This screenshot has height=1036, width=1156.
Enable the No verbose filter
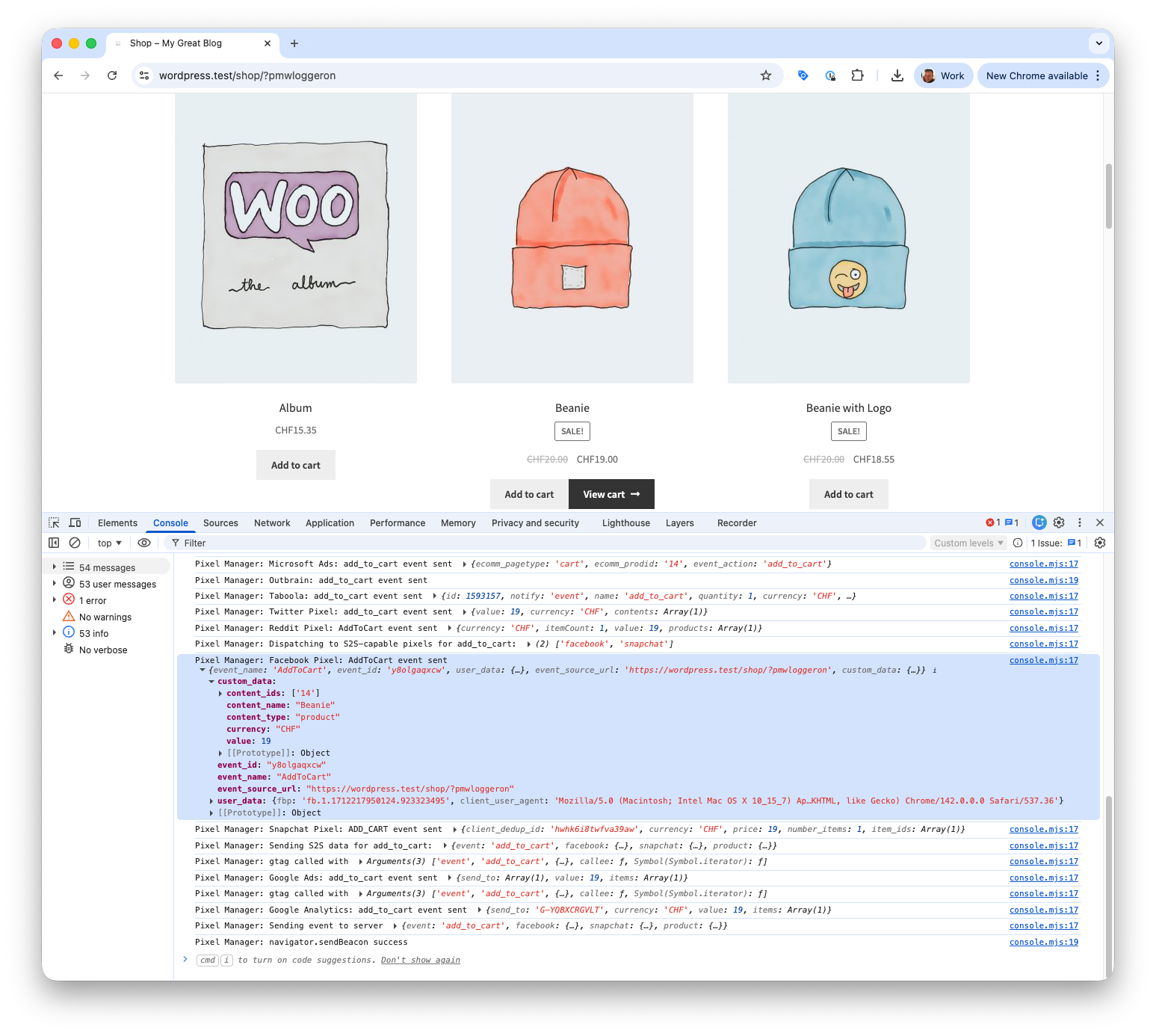point(102,650)
